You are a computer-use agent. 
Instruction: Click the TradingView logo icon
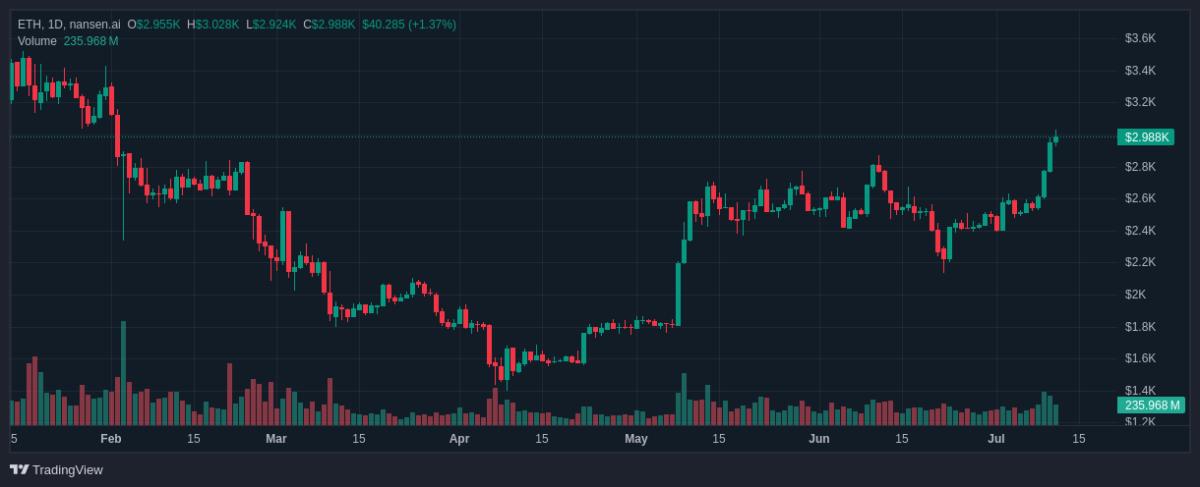coord(19,470)
